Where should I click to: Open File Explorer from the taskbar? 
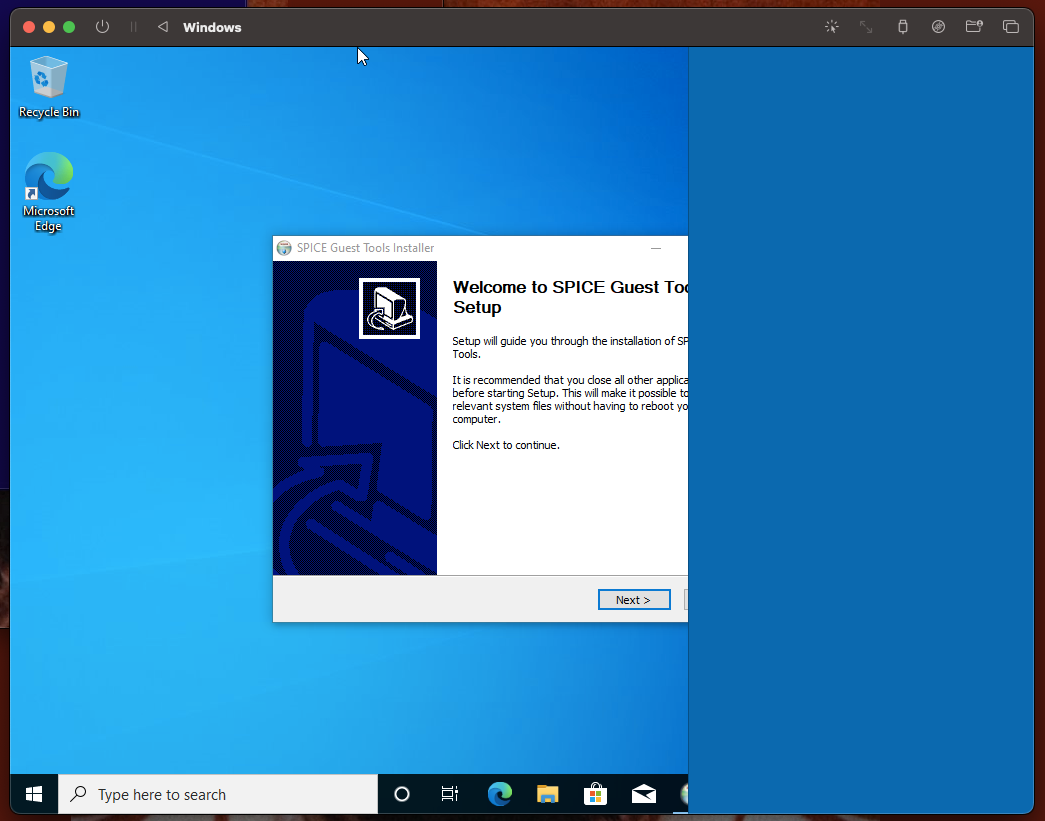tap(547, 794)
